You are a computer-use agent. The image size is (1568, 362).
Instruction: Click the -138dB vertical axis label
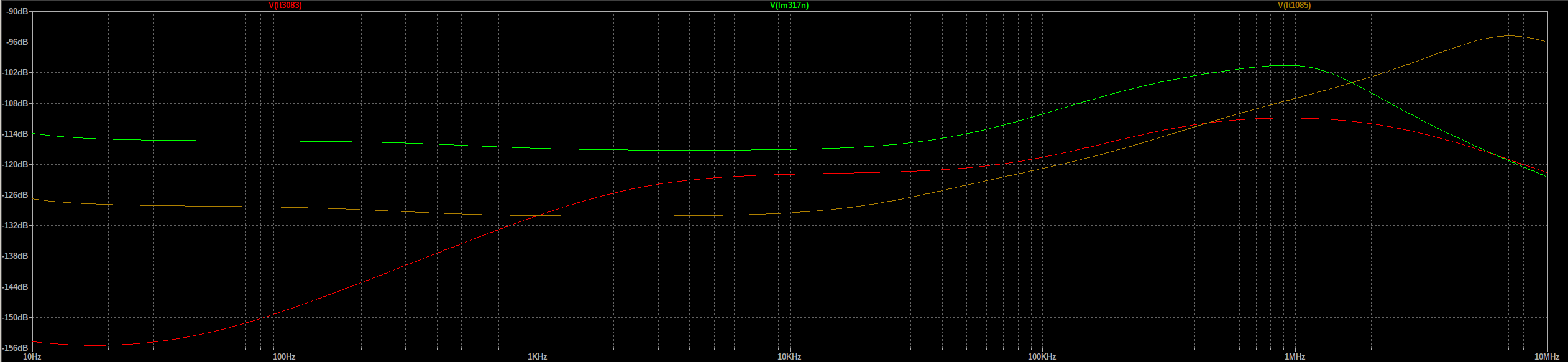(x=15, y=256)
